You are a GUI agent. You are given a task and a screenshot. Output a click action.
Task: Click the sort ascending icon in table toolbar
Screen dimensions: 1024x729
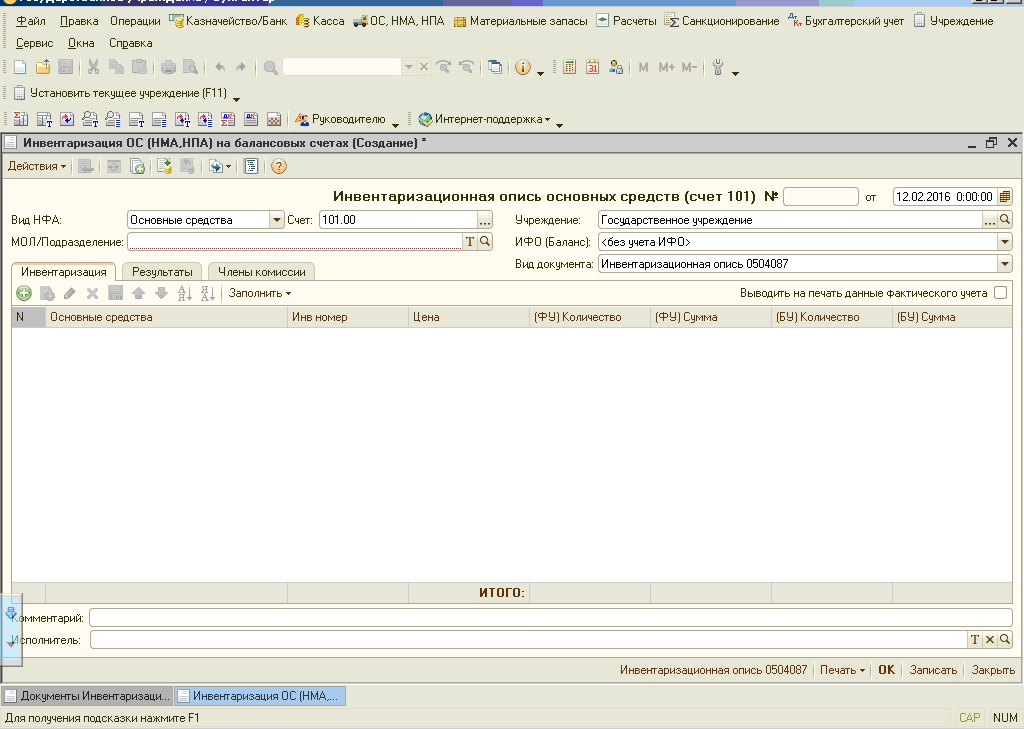click(184, 294)
